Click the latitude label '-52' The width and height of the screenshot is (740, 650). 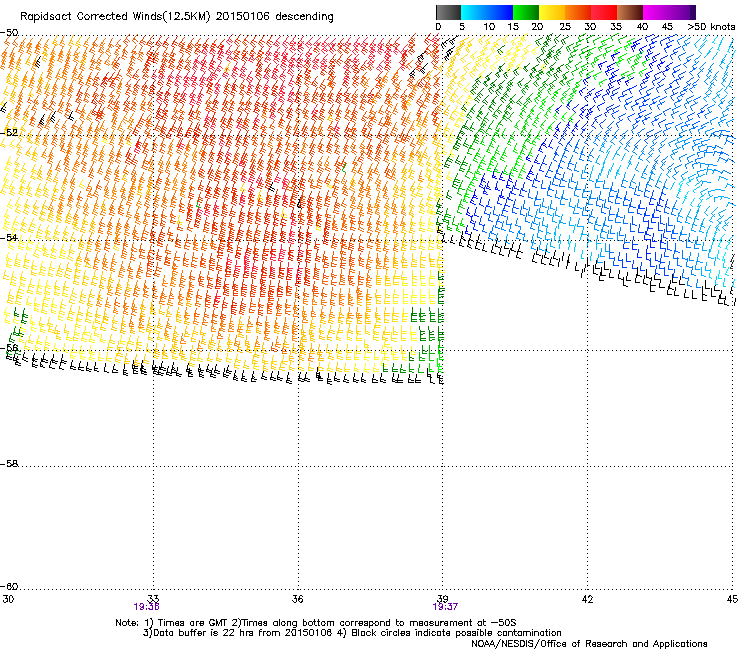(9, 133)
